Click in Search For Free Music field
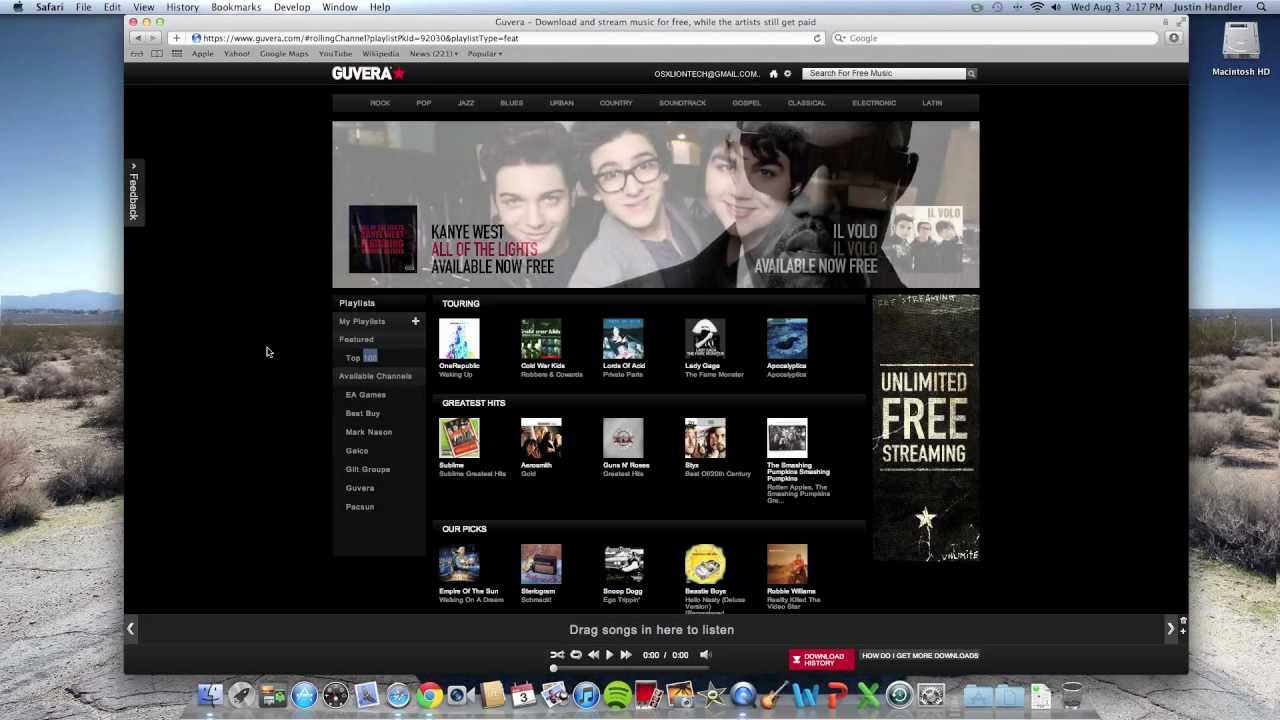This screenshot has width=1280, height=720. pyautogui.click(x=884, y=73)
